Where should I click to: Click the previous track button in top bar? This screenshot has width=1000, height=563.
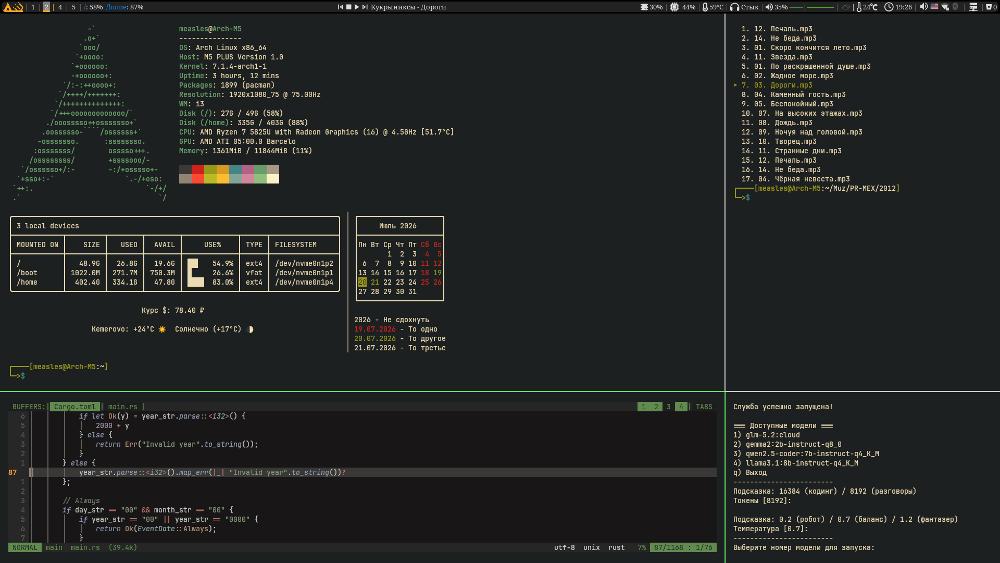[341, 7]
